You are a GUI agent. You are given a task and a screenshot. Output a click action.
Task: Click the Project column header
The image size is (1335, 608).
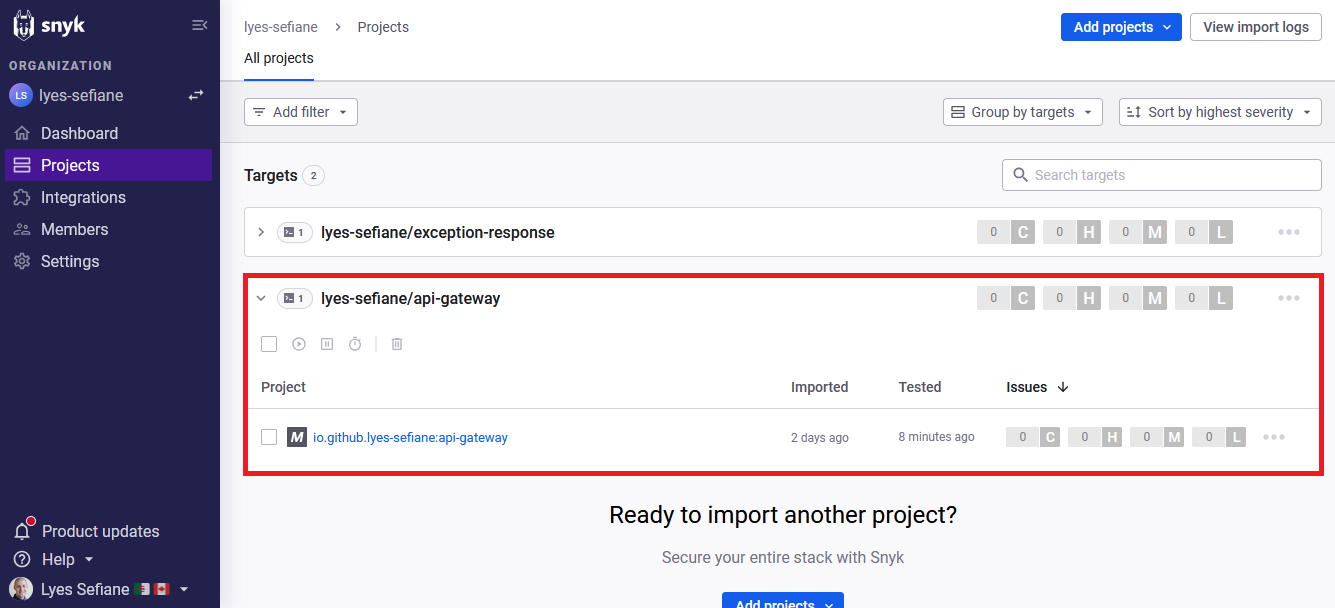click(x=283, y=387)
